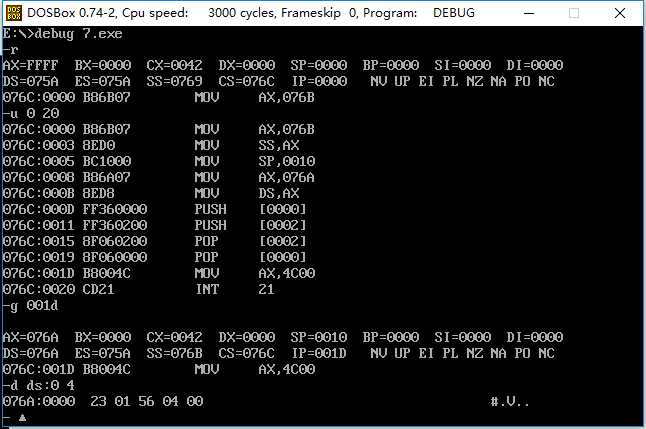The height and width of the screenshot is (429, 646).
Task: Click the 'PUSH [0002]' instruction line
Action: pos(154,225)
